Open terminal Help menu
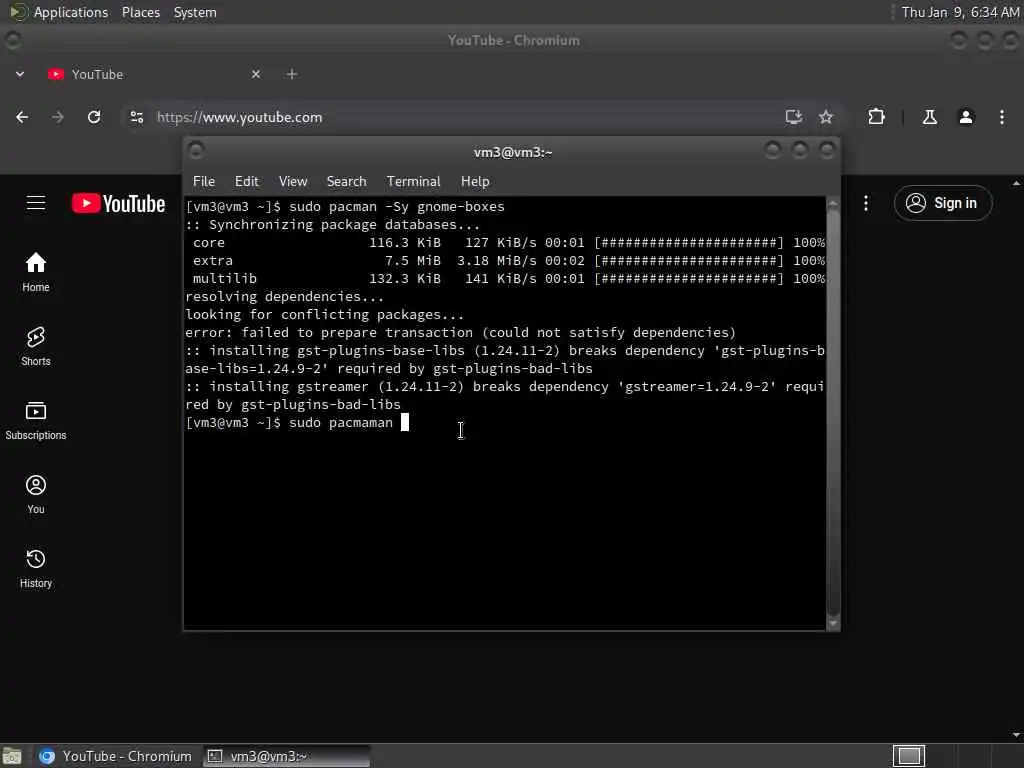The height and width of the screenshot is (768, 1024). coord(475,181)
